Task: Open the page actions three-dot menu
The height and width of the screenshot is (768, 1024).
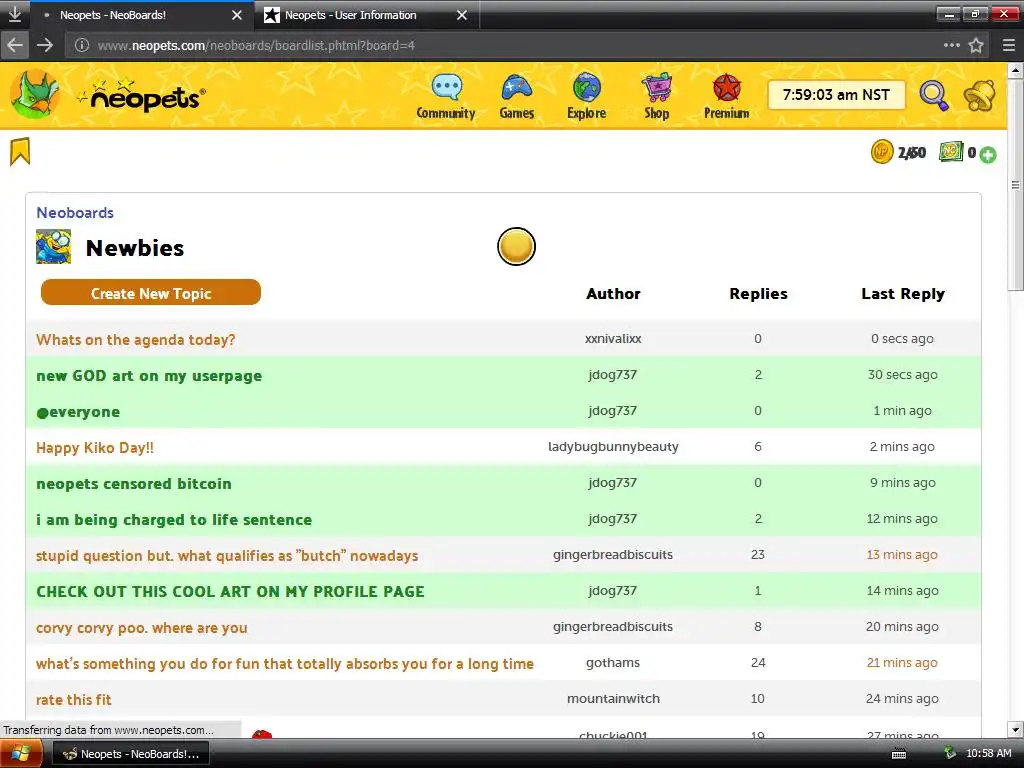Action: [952, 45]
